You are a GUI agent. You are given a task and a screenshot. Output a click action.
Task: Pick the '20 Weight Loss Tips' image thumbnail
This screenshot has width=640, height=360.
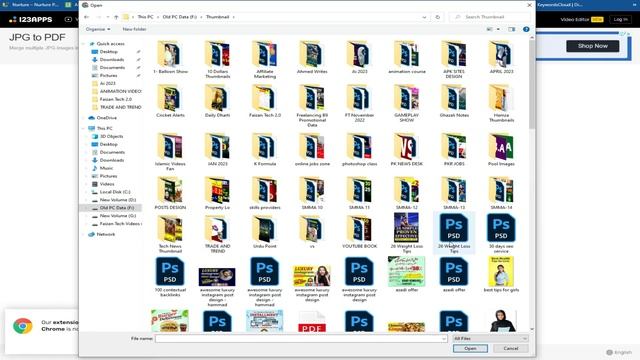pyautogui.click(x=407, y=234)
